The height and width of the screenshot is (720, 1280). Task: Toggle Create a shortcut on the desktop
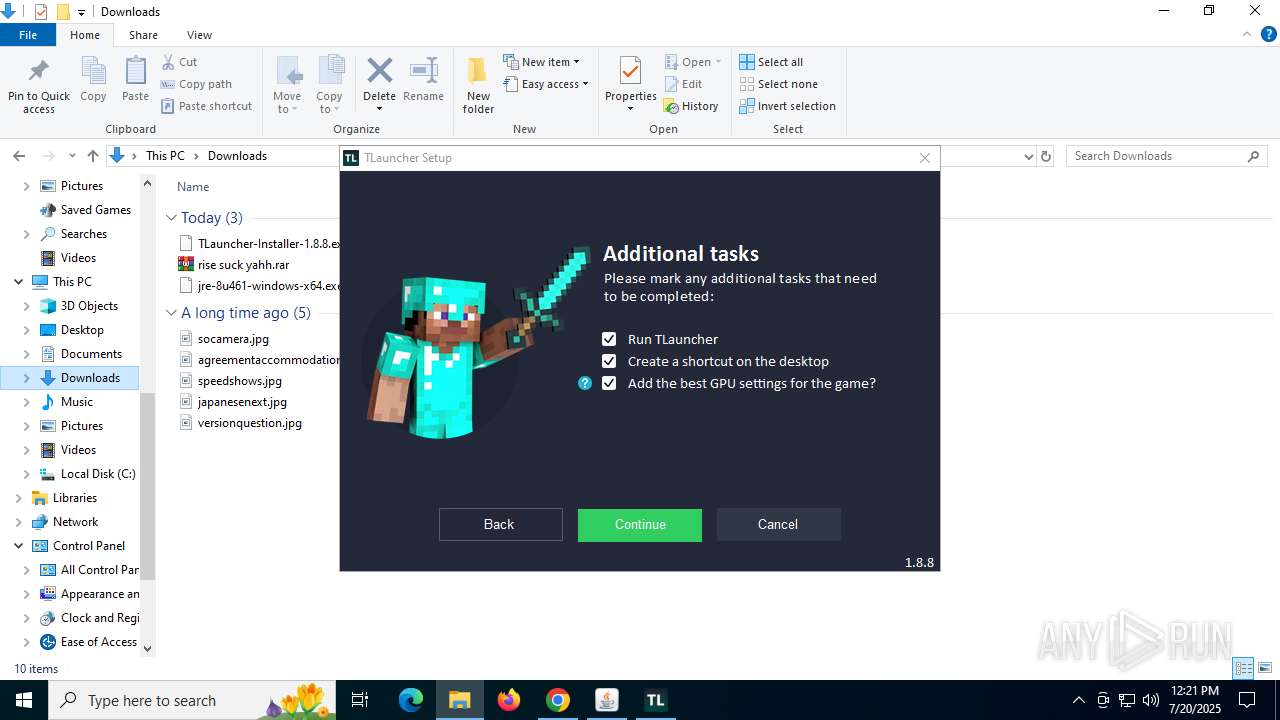[609, 361]
